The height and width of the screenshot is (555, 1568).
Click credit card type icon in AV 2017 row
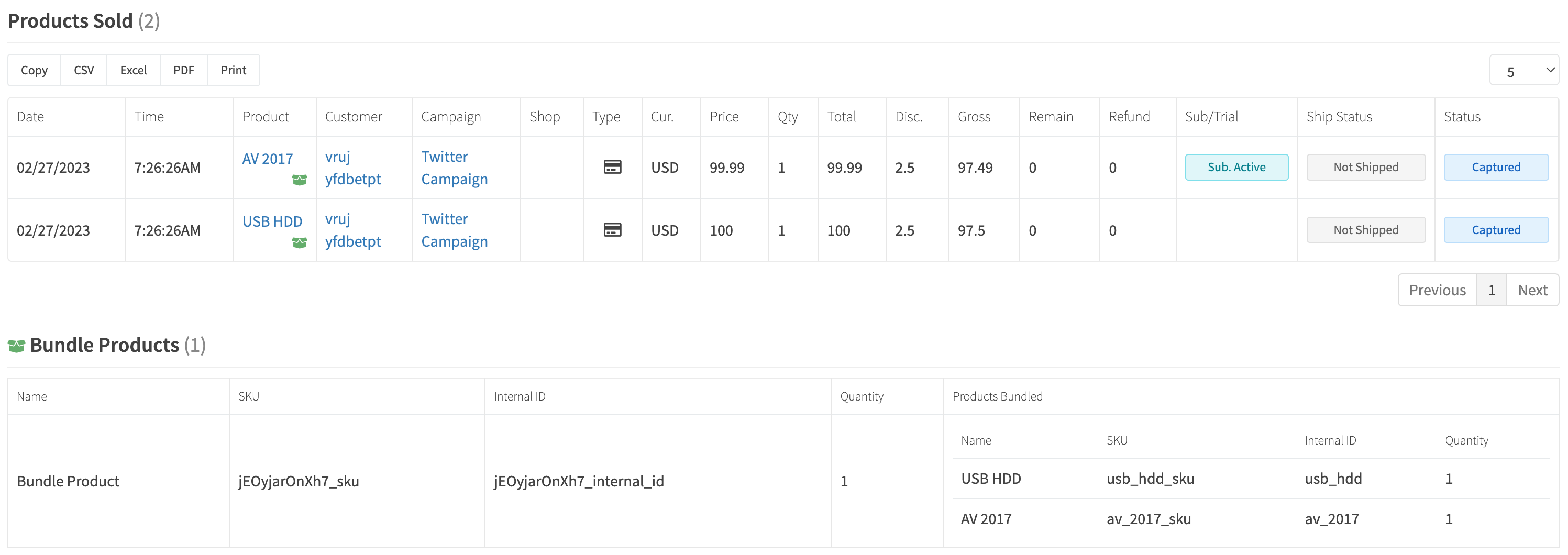pyautogui.click(x=612, y=167)
